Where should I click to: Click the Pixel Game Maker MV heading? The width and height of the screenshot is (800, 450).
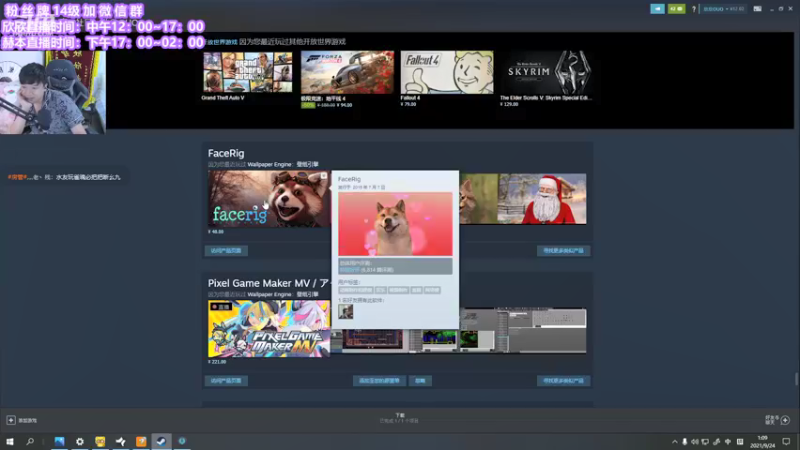click(268, 283)
